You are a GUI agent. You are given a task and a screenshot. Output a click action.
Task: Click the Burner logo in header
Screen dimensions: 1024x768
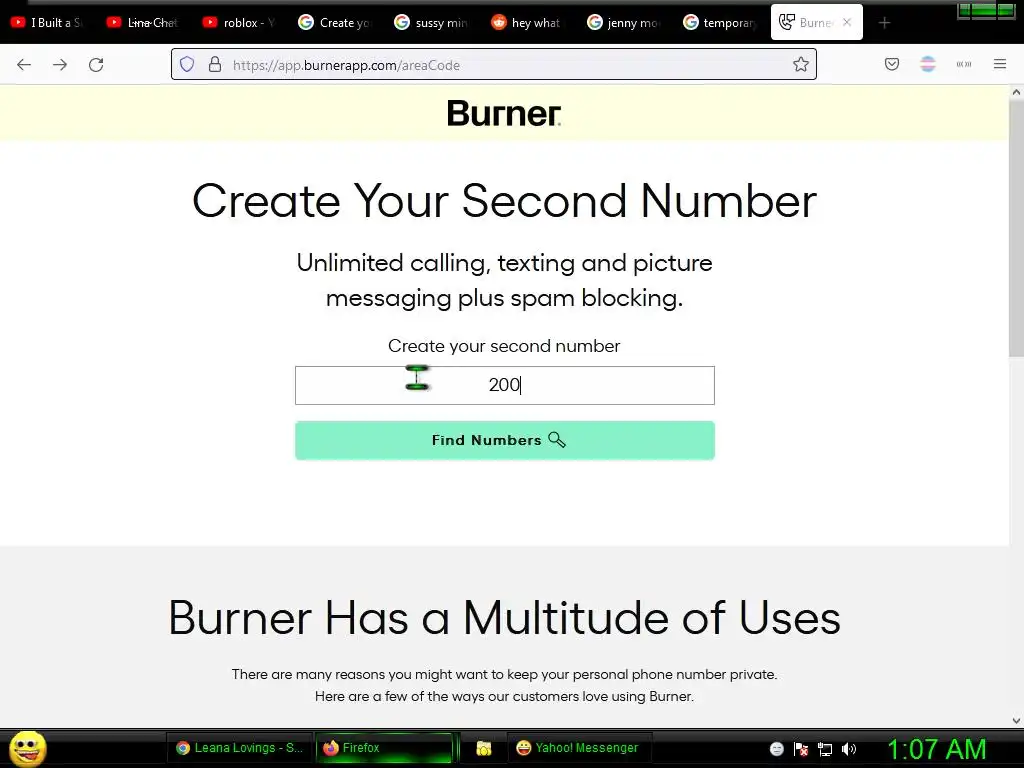[x=504, y=113]
